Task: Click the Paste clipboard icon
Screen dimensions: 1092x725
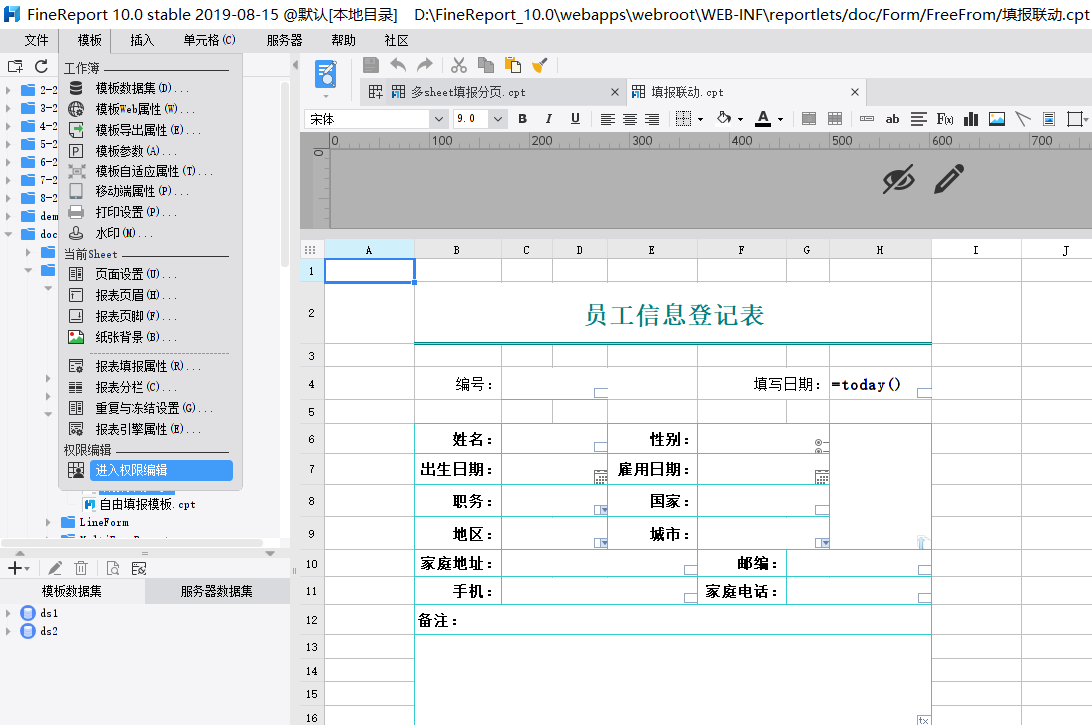Action: point(513,65)
